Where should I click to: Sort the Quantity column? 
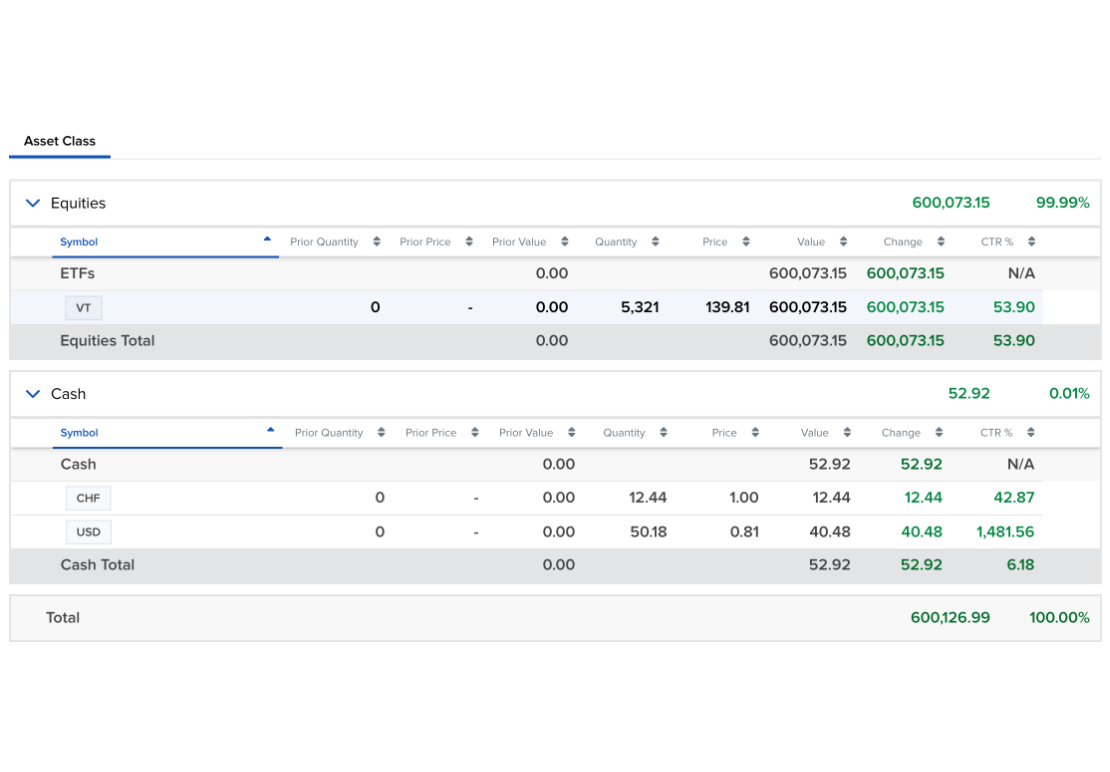(656, 241)
